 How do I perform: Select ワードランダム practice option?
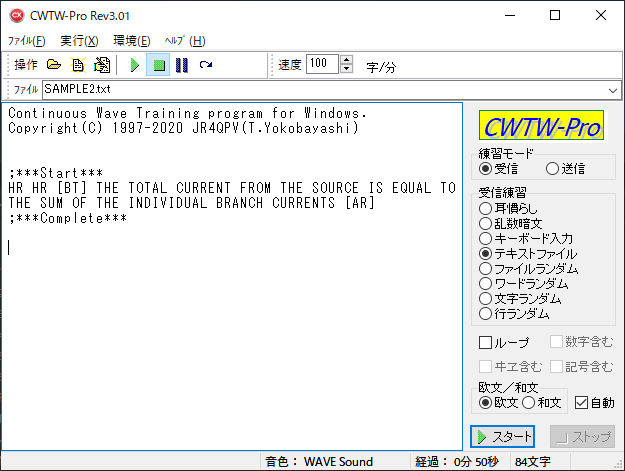[x=523, y=284]
